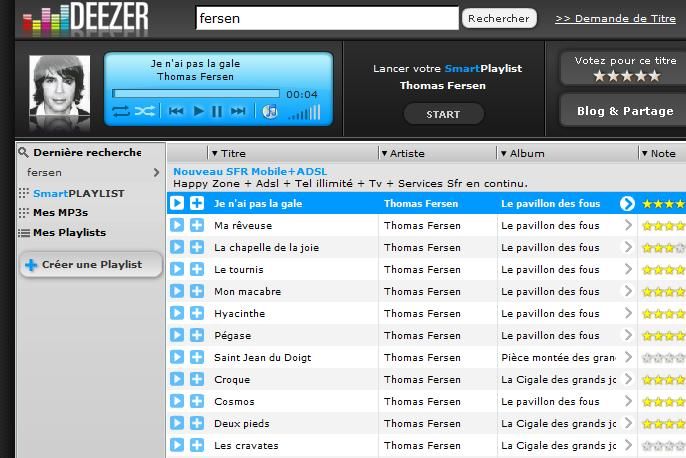Seek in the song progress bar

pyautogui.click(x=196, y=94)
